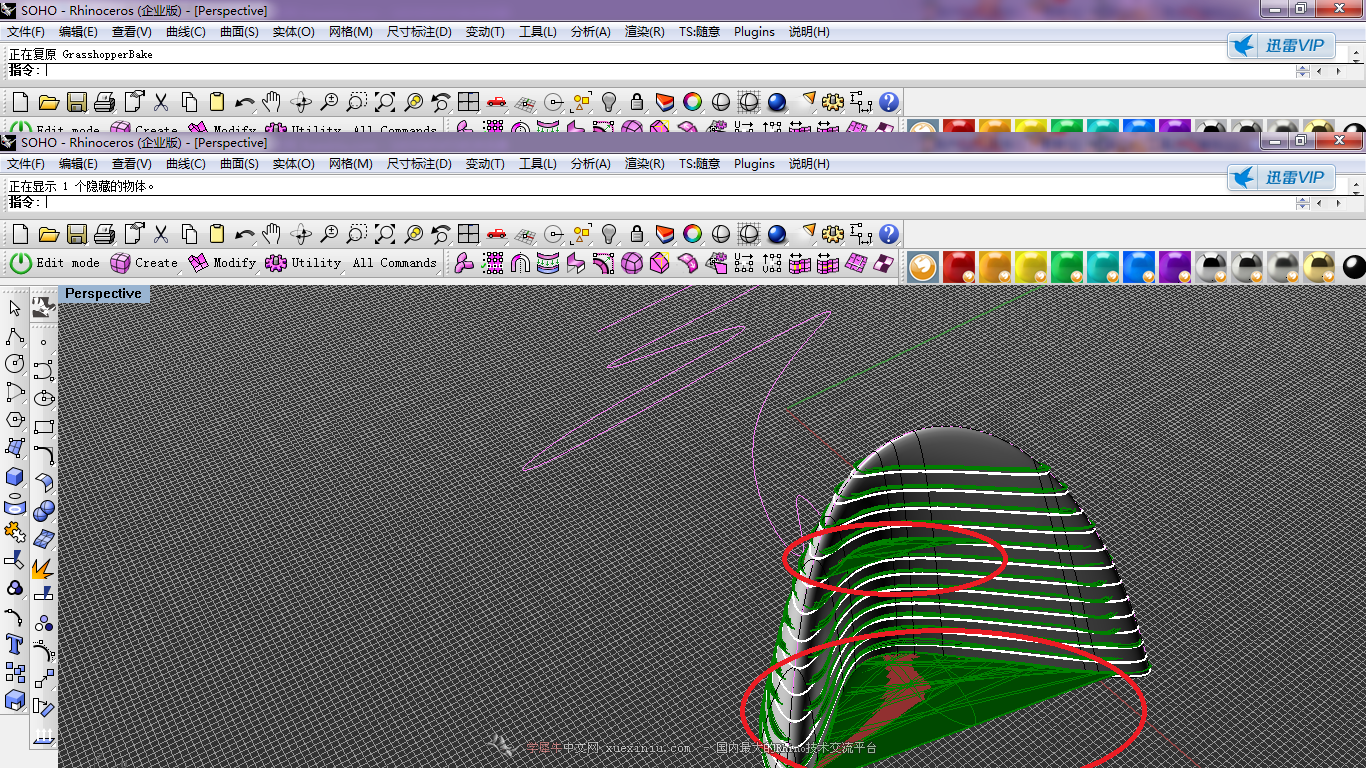1366x768 pixels.
Task: Open 曲线(C) menu in front window
Action: pos(185,164)
